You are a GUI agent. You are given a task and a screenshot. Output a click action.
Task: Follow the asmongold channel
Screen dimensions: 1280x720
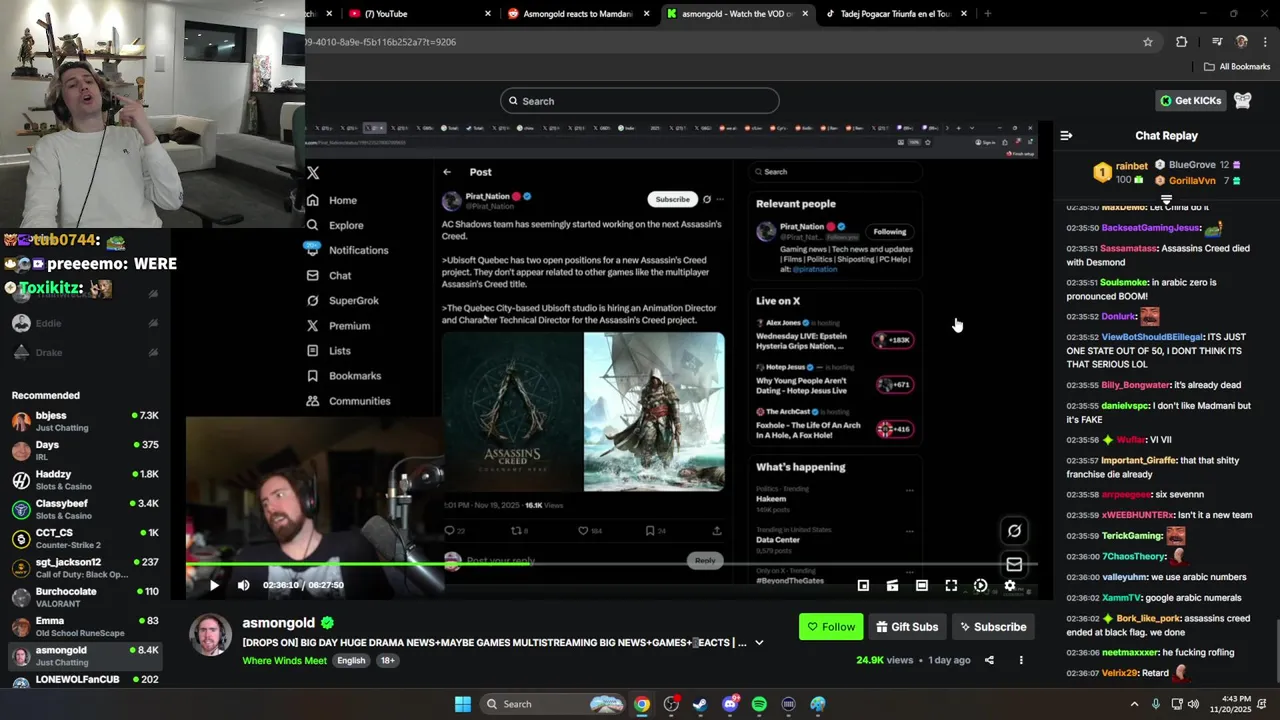(831, 627)
